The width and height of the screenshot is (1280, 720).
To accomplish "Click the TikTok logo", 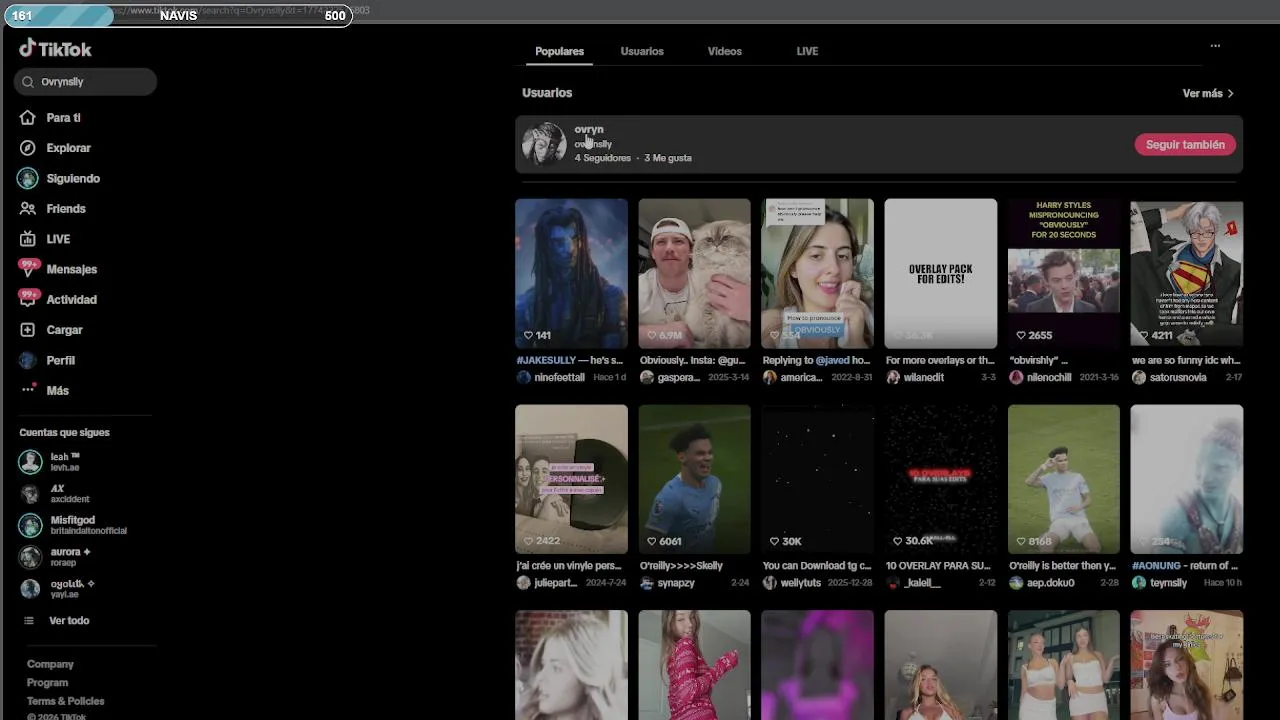I will coord(55,48).
